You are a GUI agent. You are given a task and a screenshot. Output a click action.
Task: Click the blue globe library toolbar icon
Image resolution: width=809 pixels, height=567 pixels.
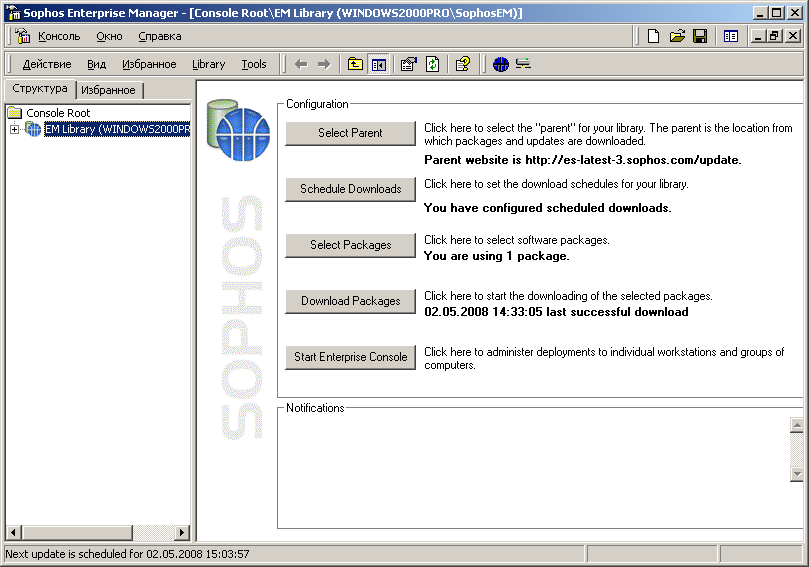tap(500, 64)
